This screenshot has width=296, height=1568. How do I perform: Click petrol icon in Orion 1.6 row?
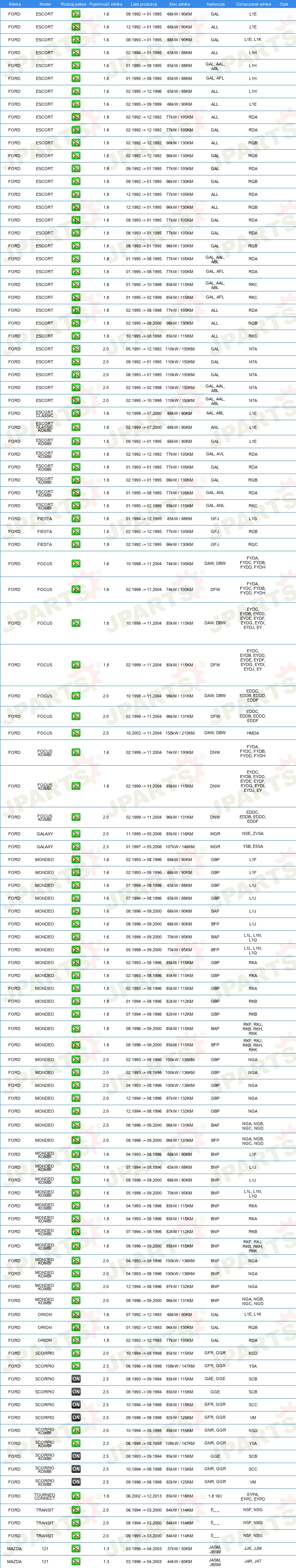click(76, 1315)
